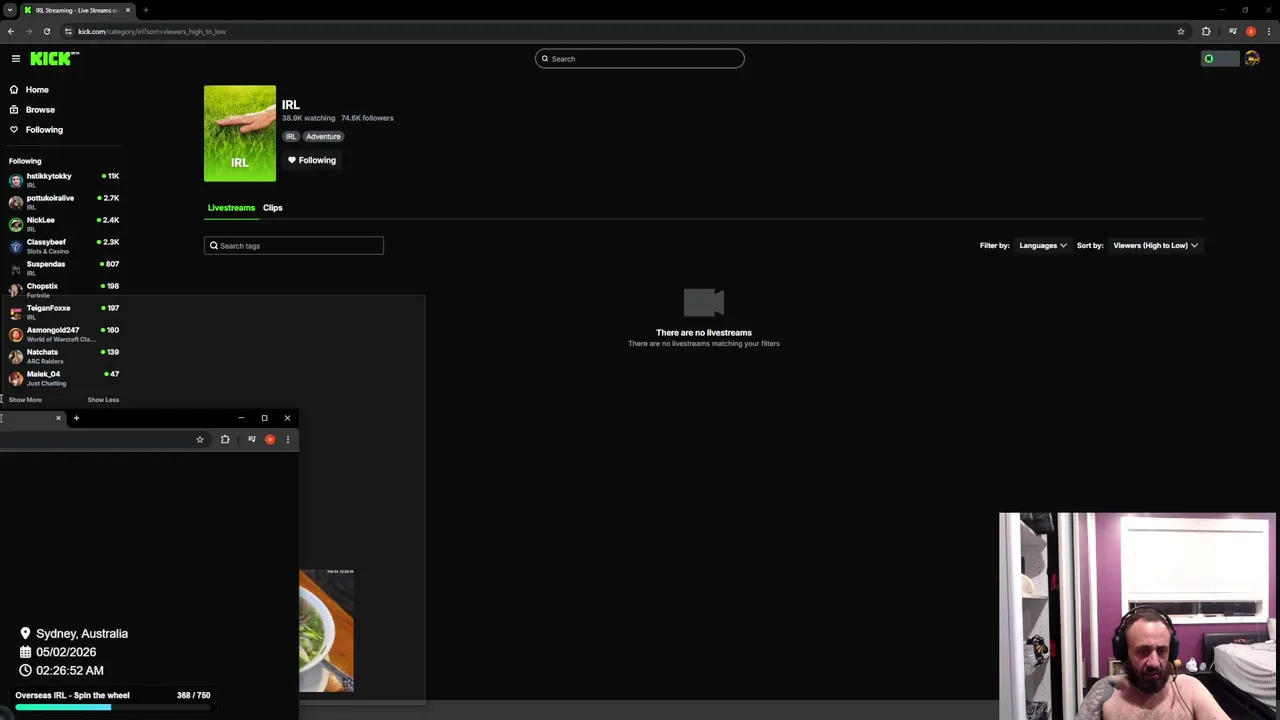
Task: Close the tab in small browser window
Action: point(58,418)
